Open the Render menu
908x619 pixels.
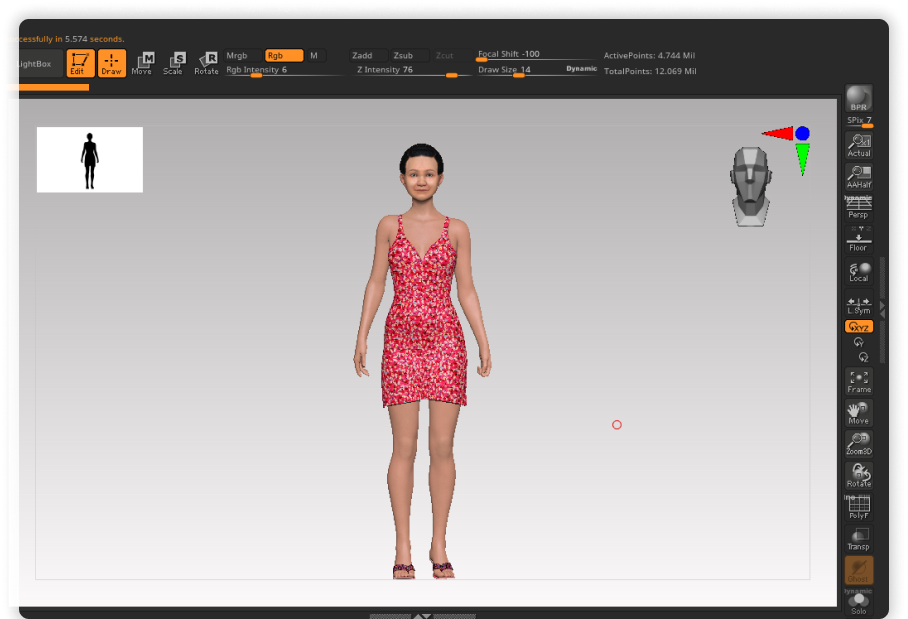click(x=586, y=7)
